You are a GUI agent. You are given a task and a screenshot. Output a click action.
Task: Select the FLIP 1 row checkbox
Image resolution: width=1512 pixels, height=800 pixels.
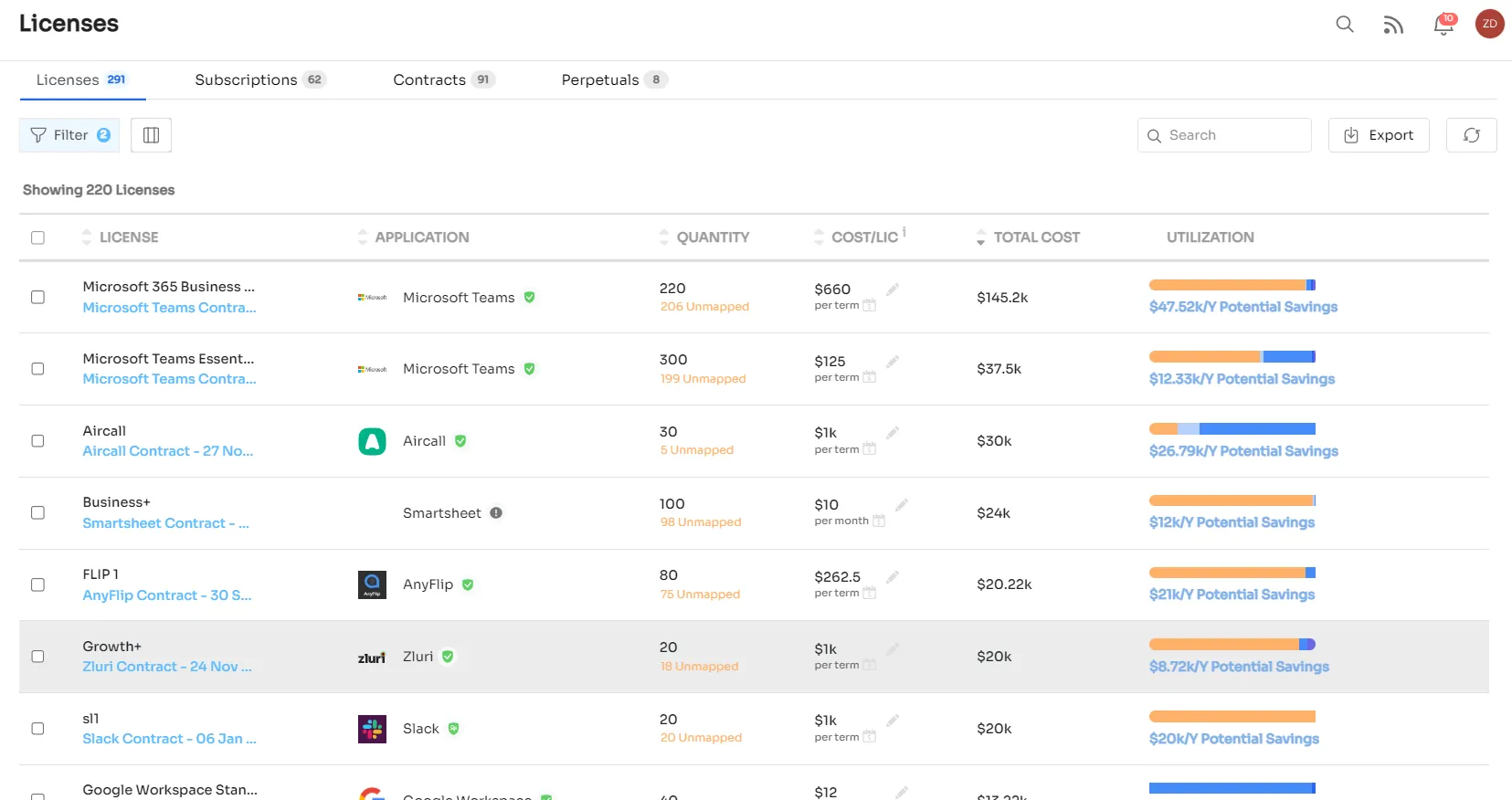37,584
